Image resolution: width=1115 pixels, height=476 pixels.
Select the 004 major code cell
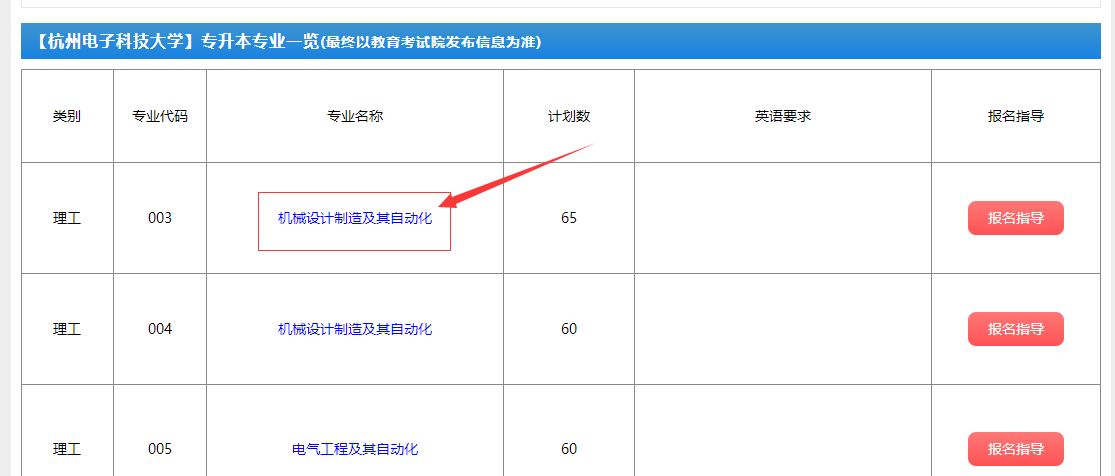(160, 329)
